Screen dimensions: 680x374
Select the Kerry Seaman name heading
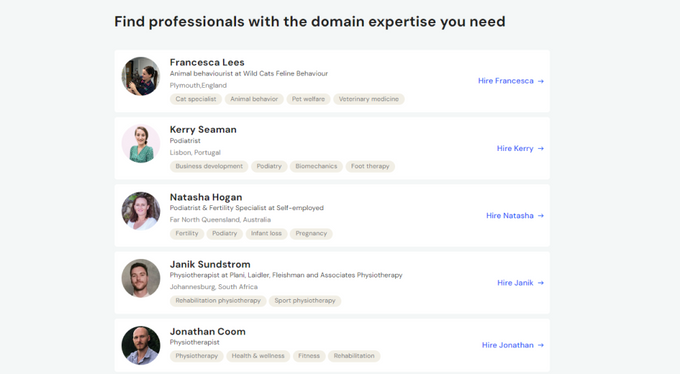(x=203, y=130)
